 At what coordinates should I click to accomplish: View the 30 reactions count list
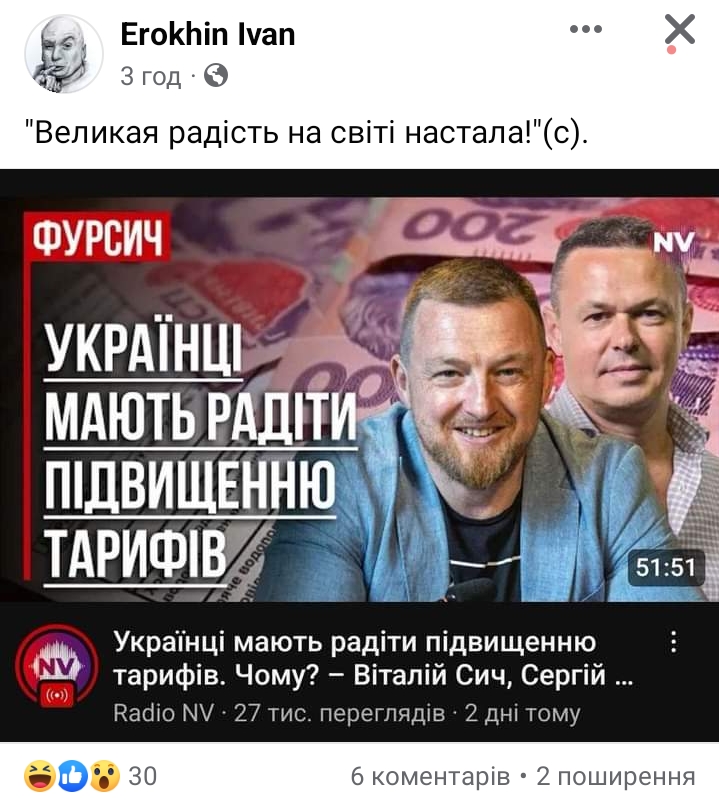coord(142,776)
